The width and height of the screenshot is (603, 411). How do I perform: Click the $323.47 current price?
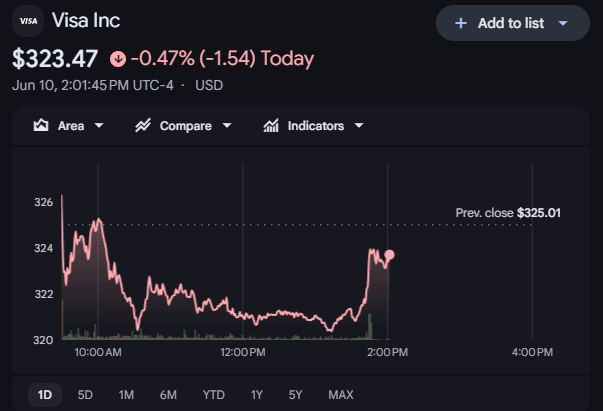click(55, 59)
